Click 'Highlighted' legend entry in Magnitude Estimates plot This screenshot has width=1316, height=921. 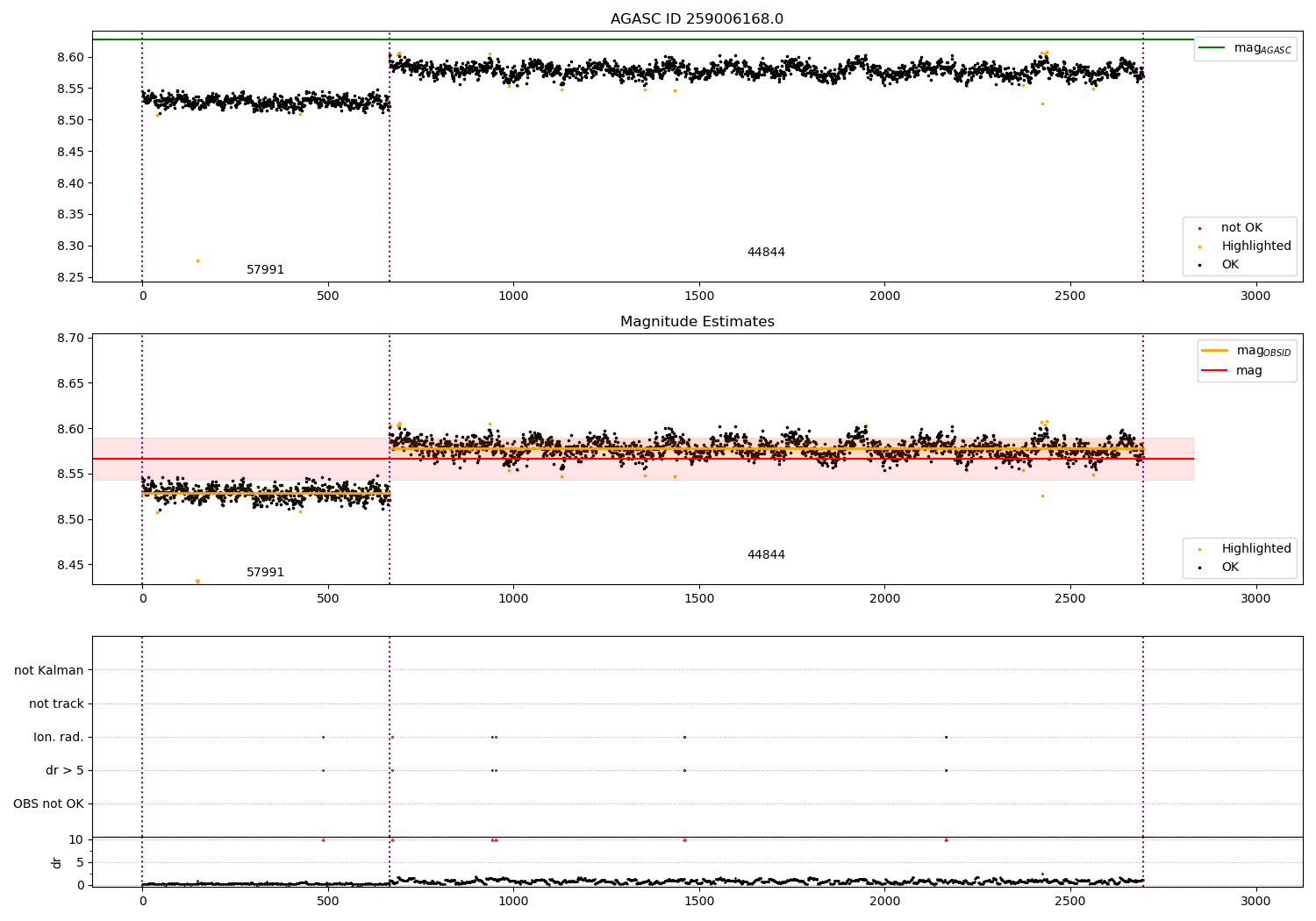[x=1245, y=549]
